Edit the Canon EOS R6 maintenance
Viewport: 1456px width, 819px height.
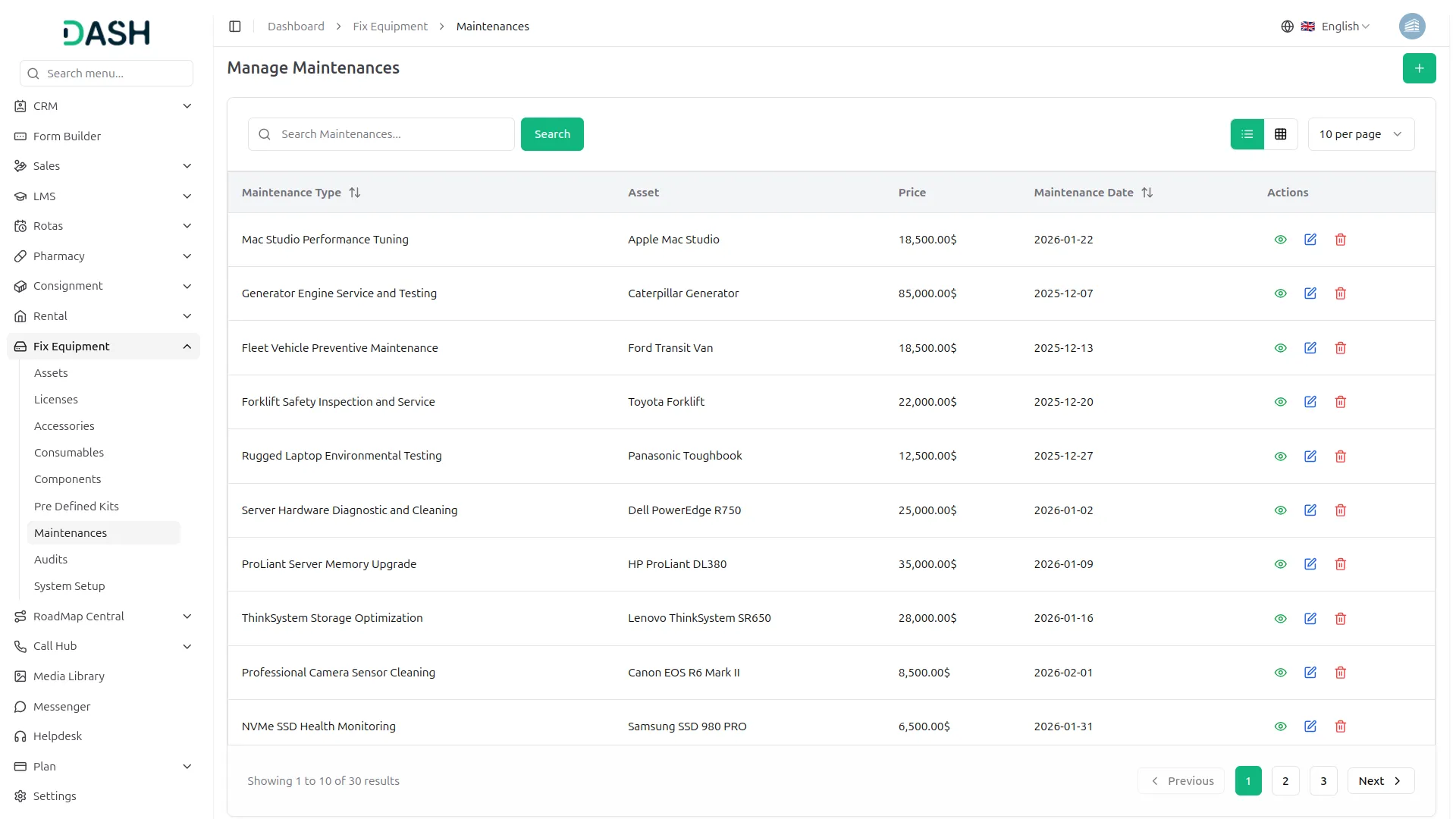pos(1310,673)
